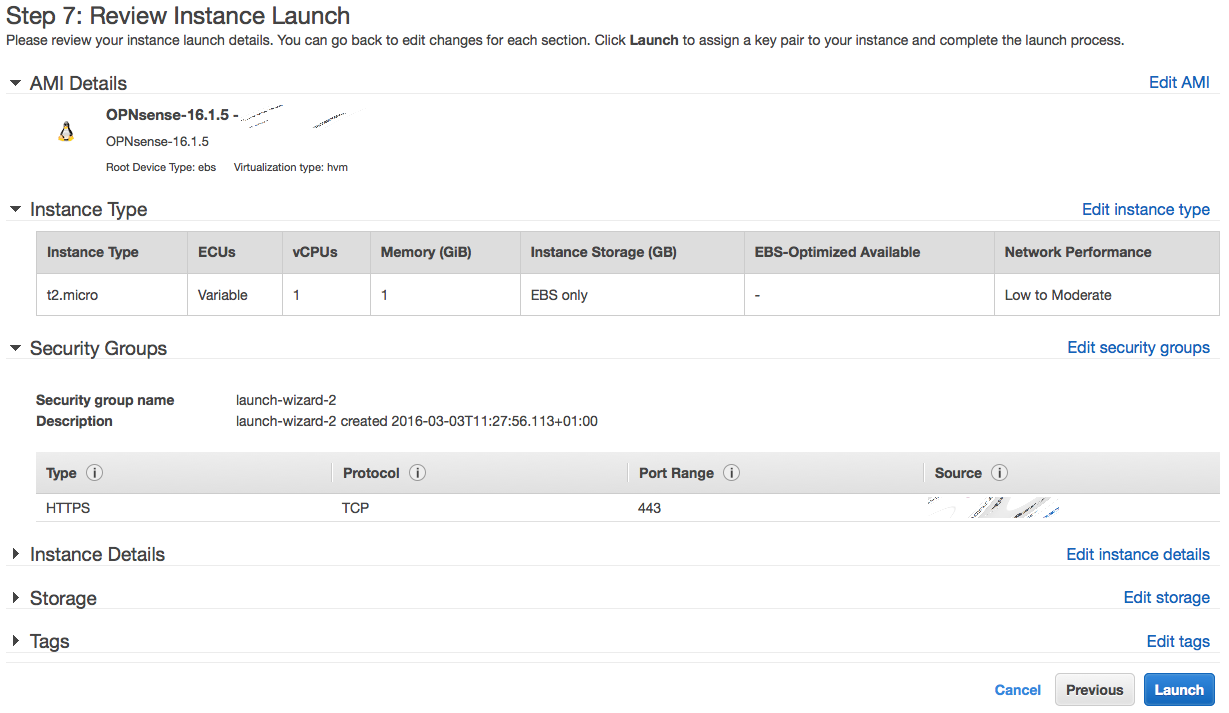Click info icon next to Source column
1229x713 pixels.
pyautogui.click(x=999, y=473)
